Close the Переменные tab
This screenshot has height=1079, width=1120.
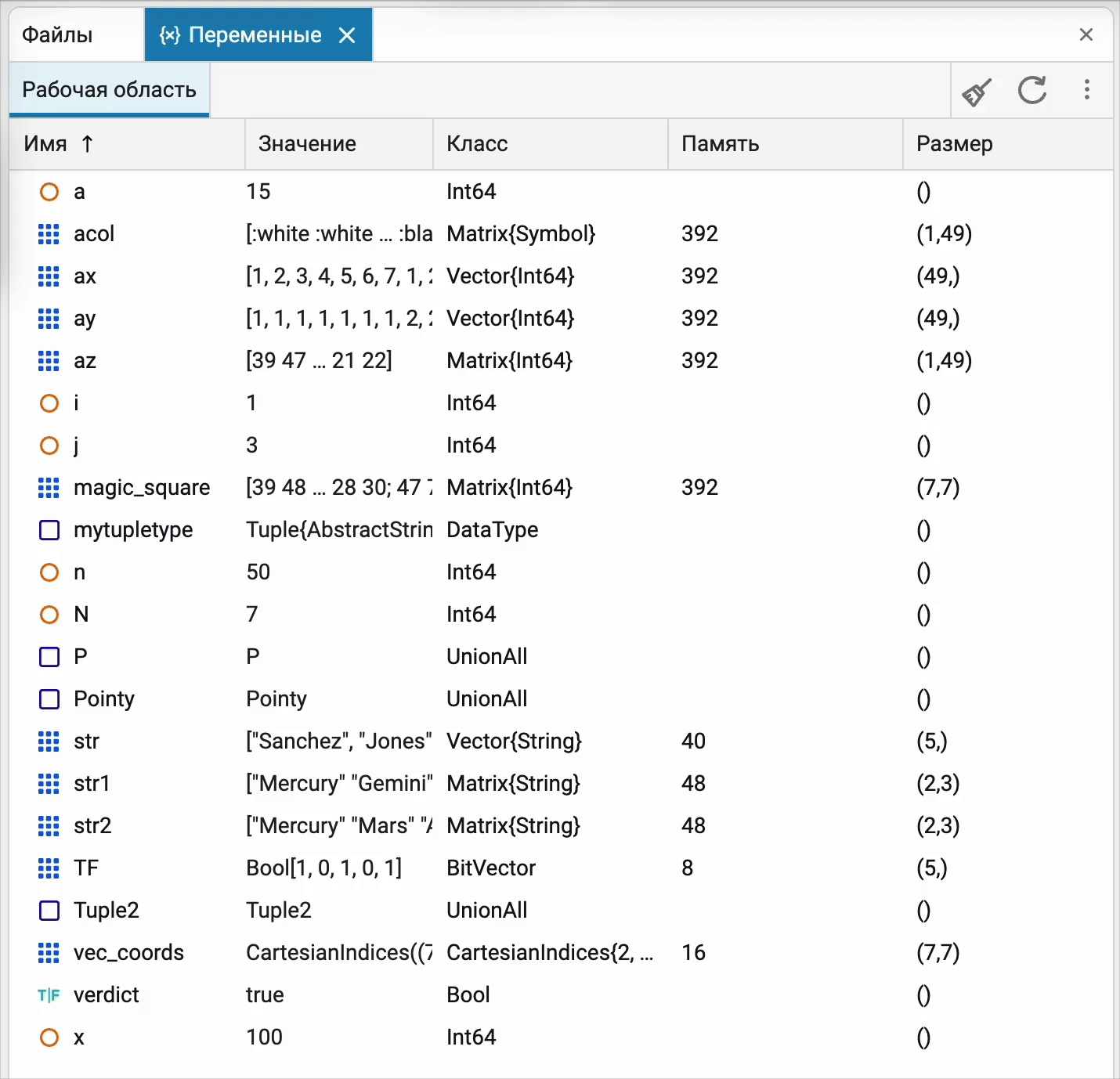pos(347,35)
